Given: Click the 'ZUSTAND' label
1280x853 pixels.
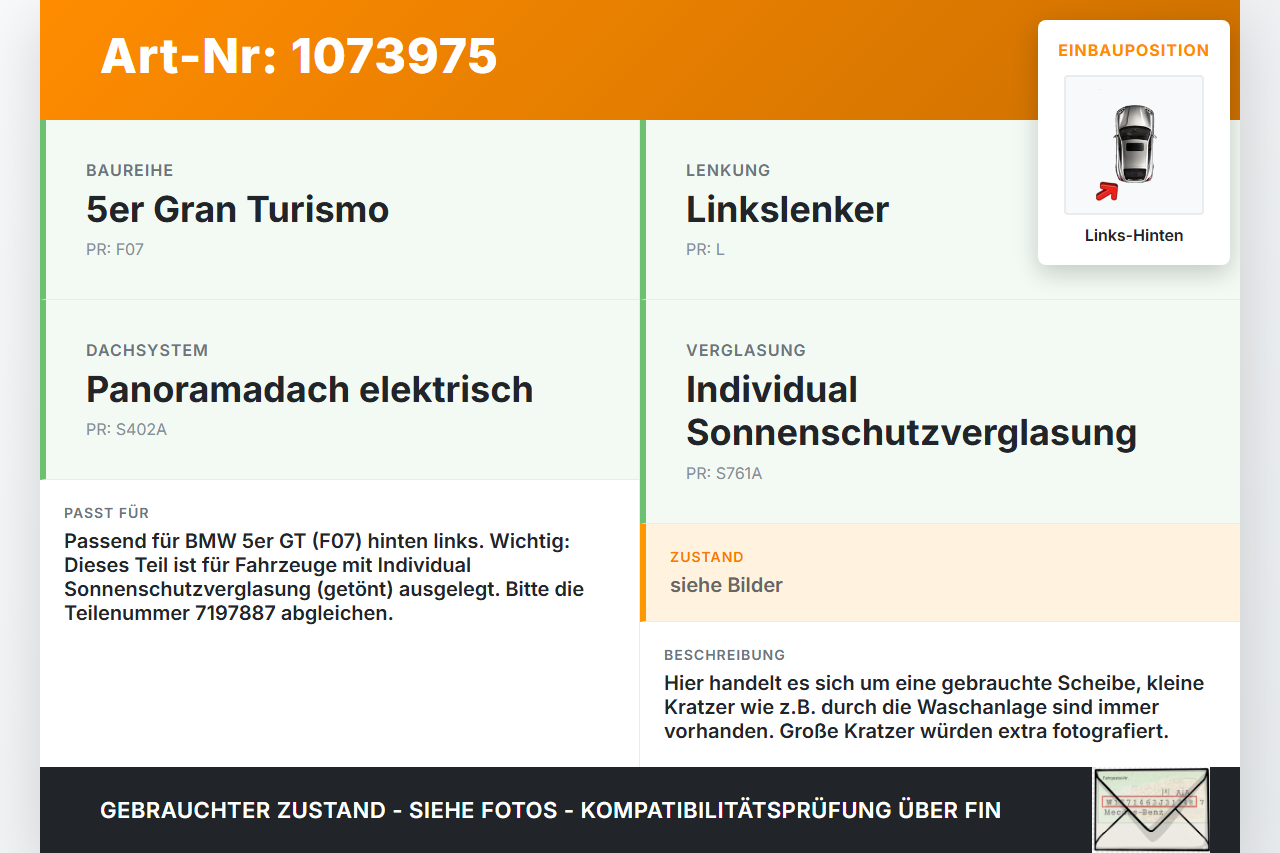Looking at the screenshot, I should point(707,557).
